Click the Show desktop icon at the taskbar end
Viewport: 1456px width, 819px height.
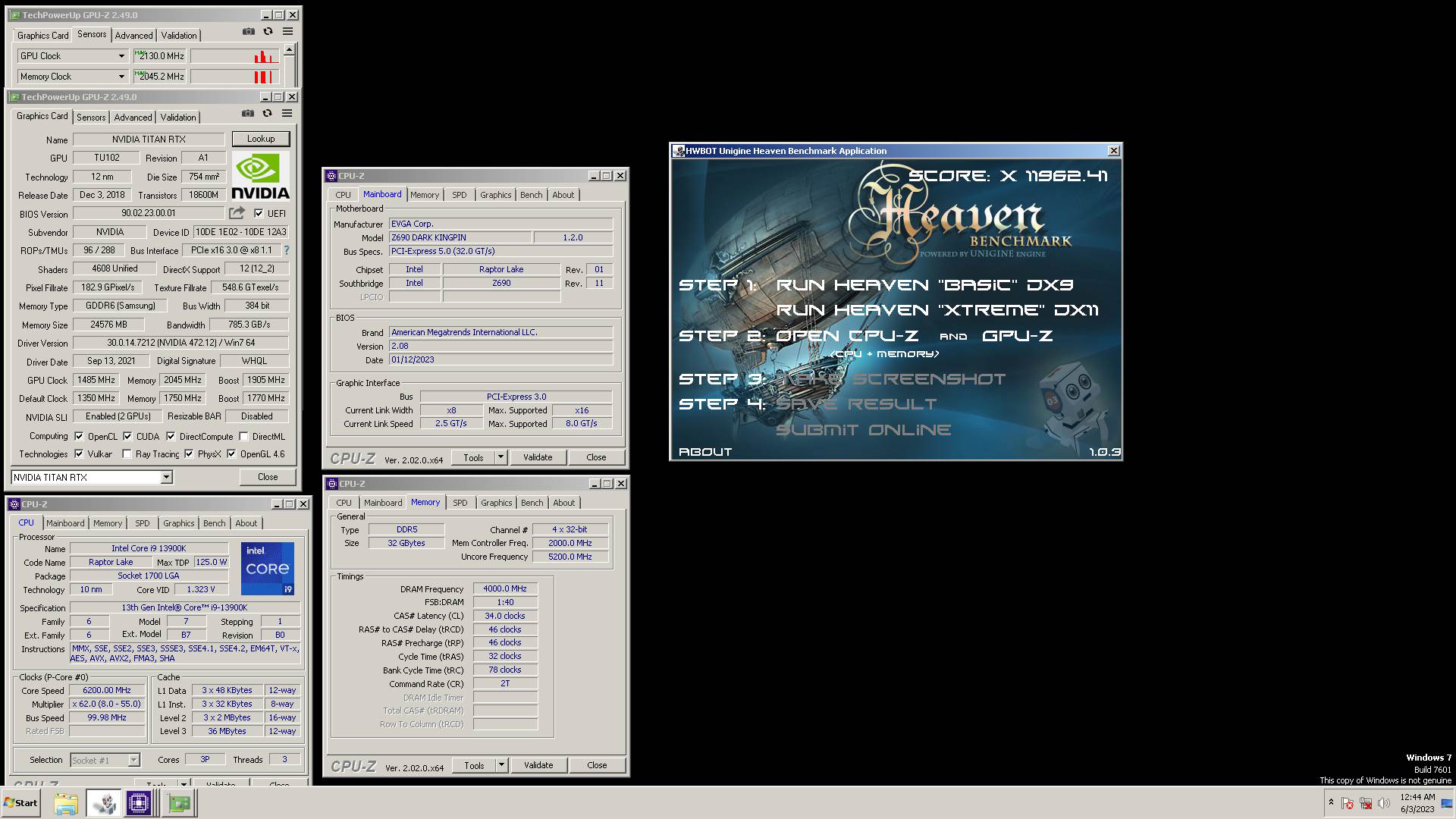(1447, 803)
